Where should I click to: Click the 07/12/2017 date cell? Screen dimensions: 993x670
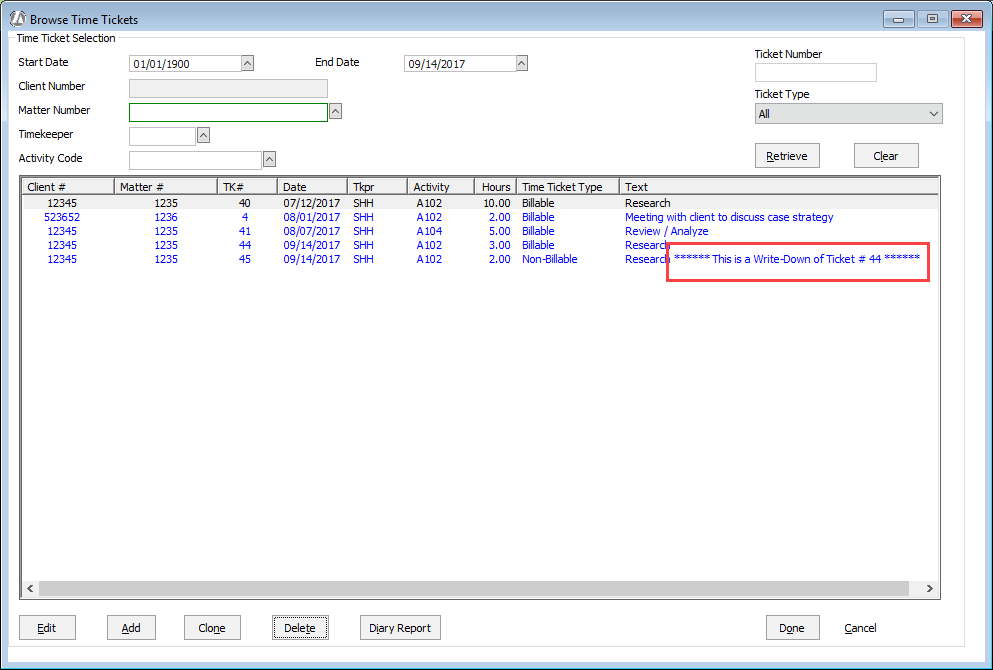(312, 203)
